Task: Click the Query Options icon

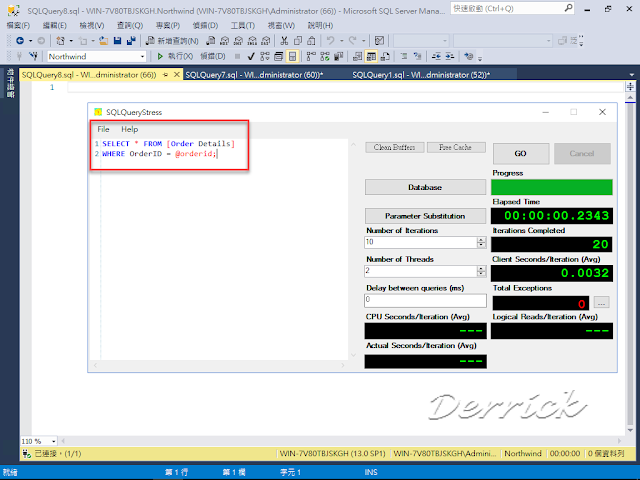Action: [x=279, y=56]
